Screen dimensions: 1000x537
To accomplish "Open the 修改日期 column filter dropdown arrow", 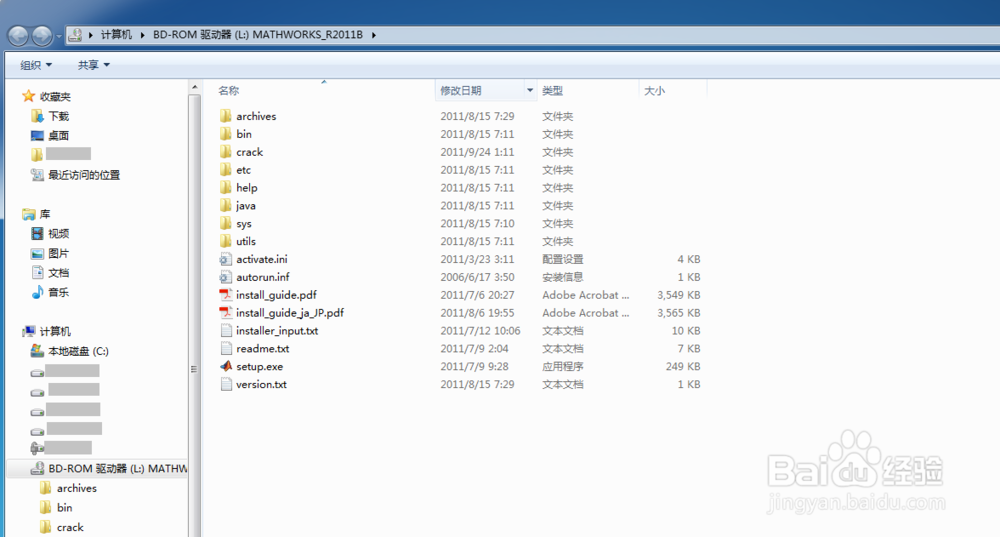I will [530, 91].
